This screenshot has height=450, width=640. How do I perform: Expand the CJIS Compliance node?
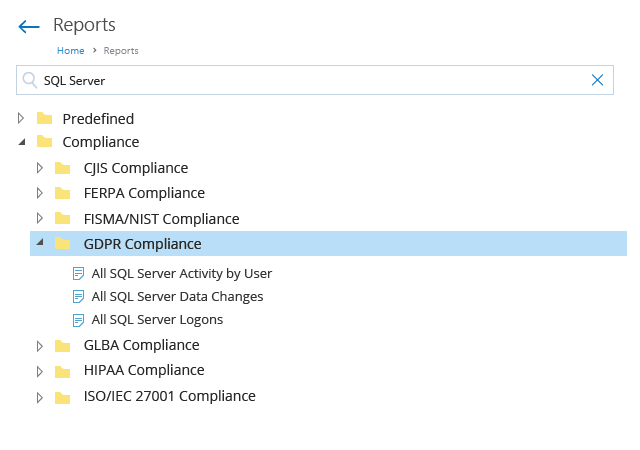(40, 168)
